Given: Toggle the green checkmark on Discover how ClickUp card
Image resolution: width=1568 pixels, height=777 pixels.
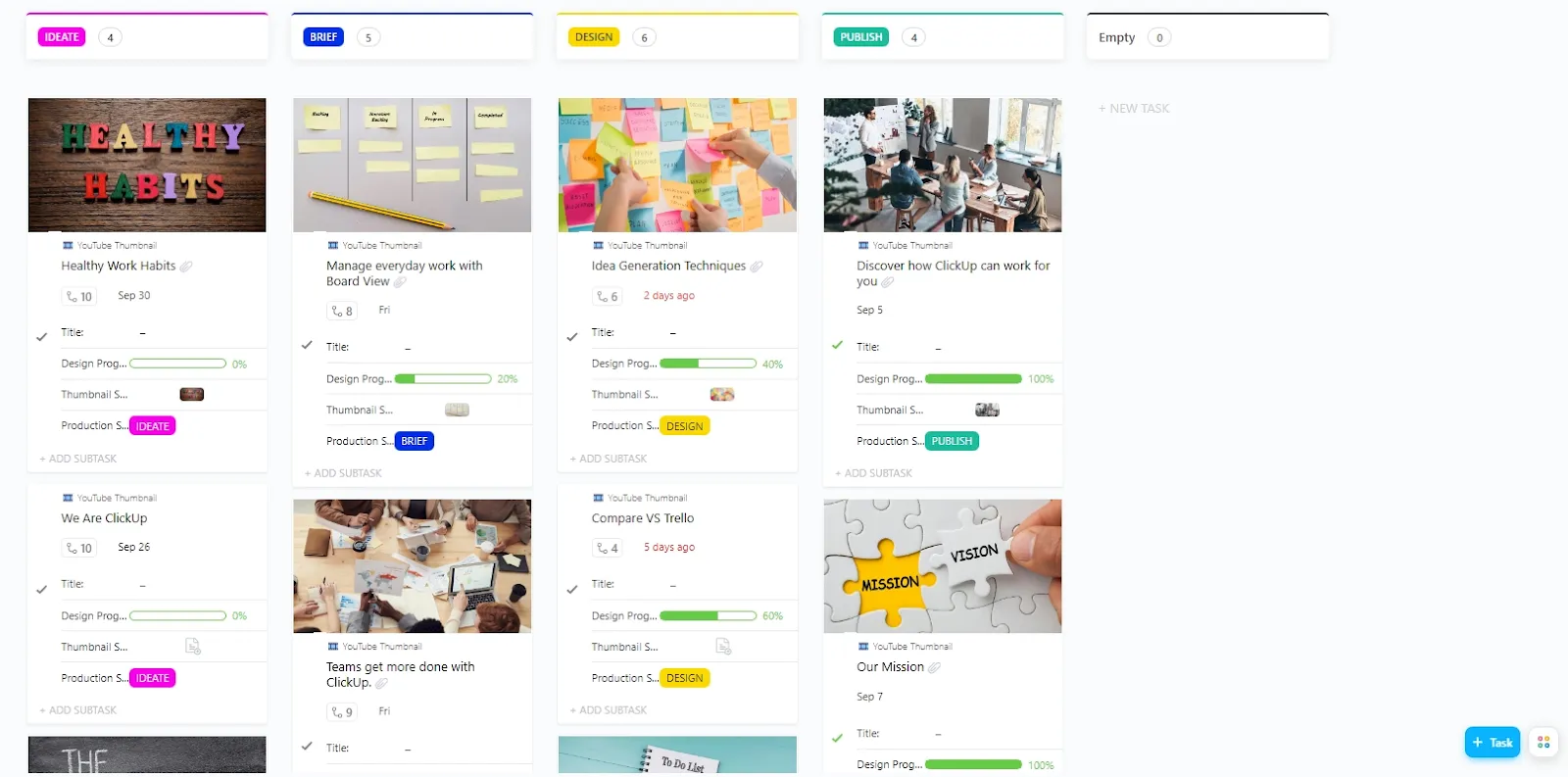Looking at the screenshot, I should [837, 345].
